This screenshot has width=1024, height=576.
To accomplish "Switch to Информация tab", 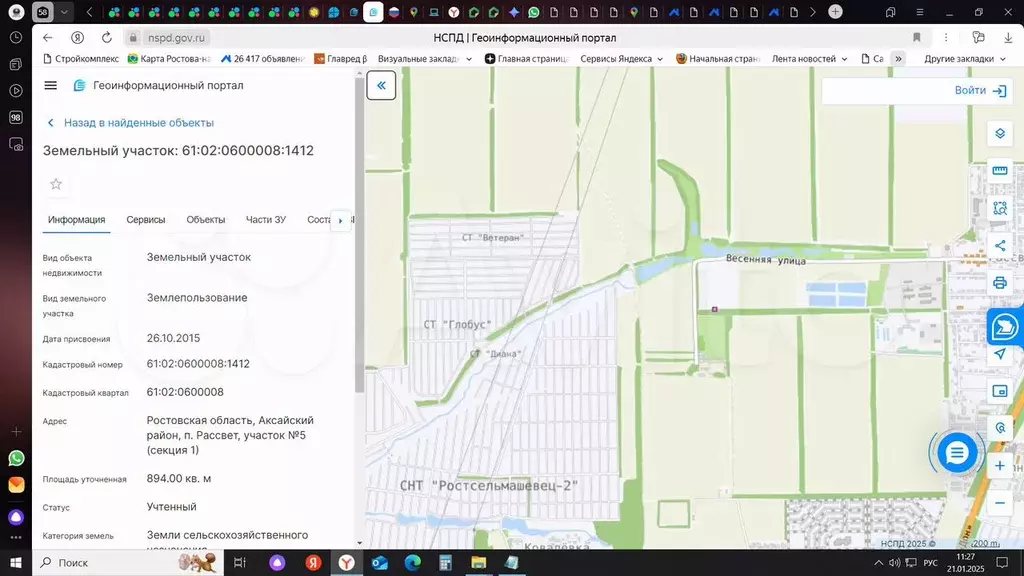I will pos(76,219).
